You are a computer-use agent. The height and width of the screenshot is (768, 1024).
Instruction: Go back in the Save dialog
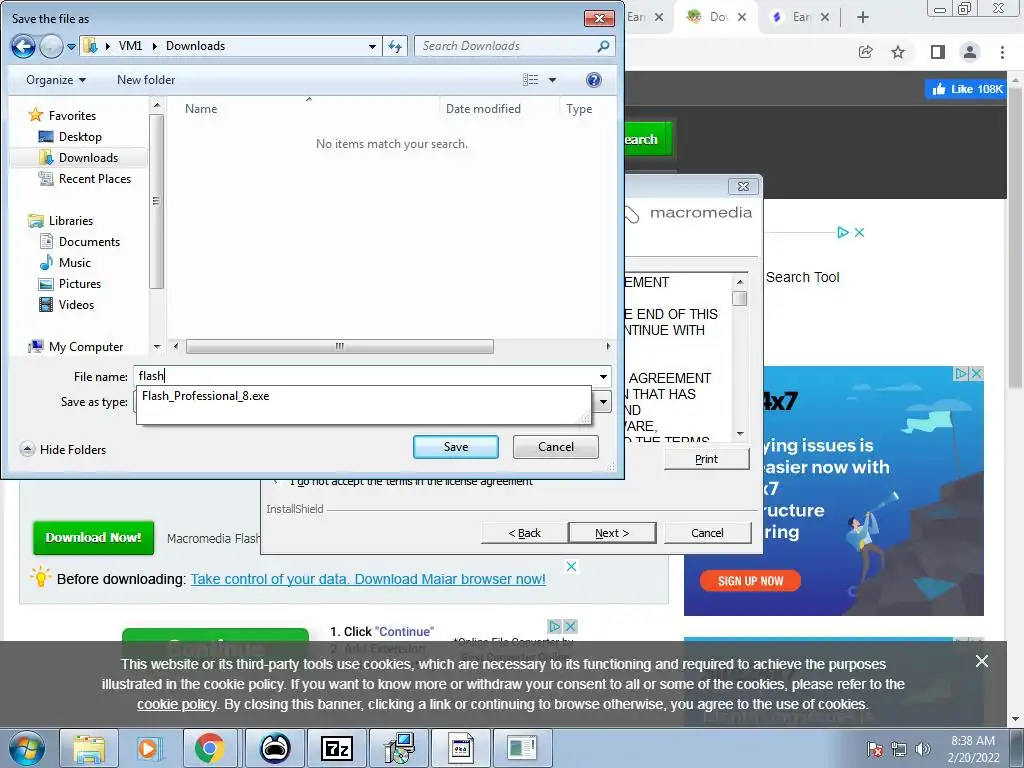pos(24,46)
